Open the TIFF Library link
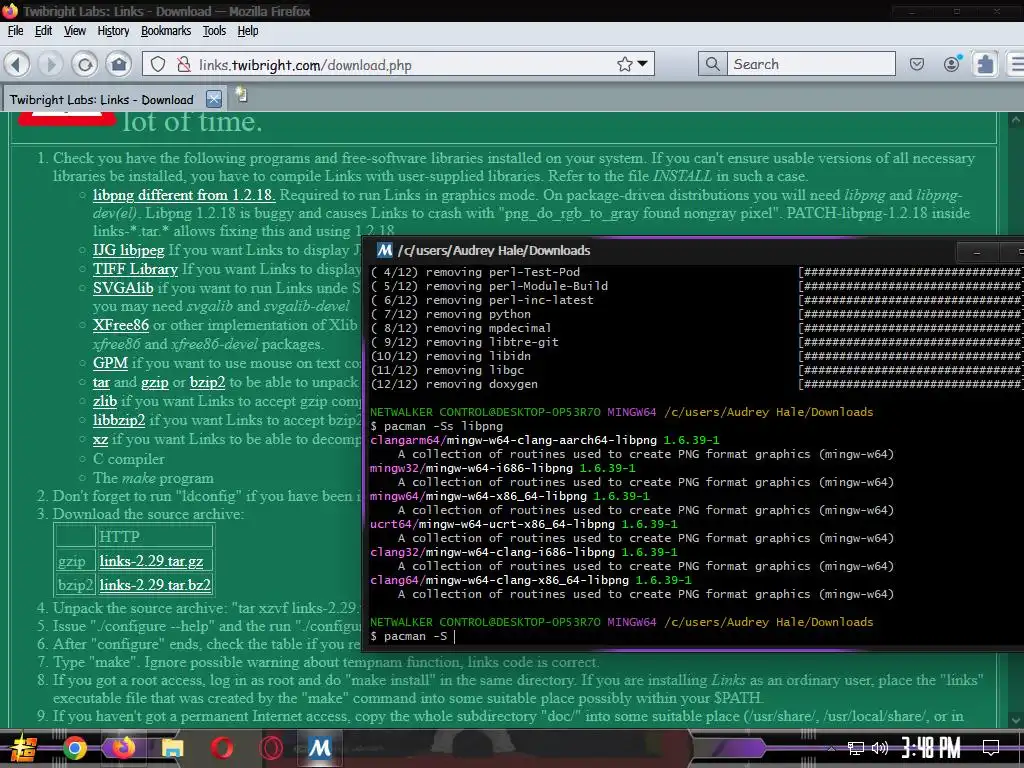1024x768 pixels. pyautogui.click(x=135, y=269)
